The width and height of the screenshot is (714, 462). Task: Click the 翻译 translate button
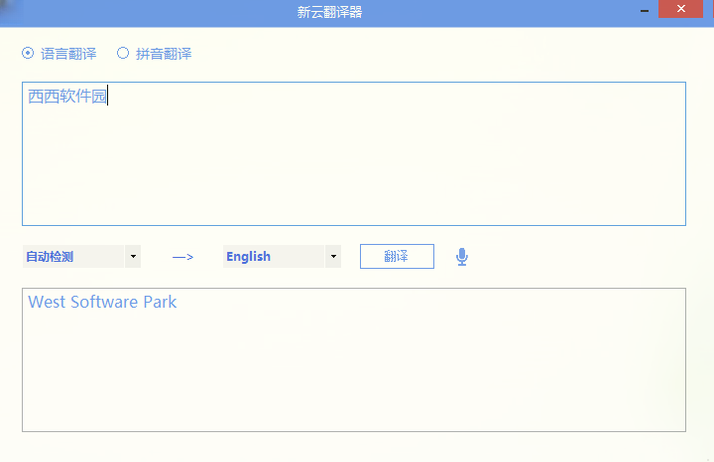(397, 256)
